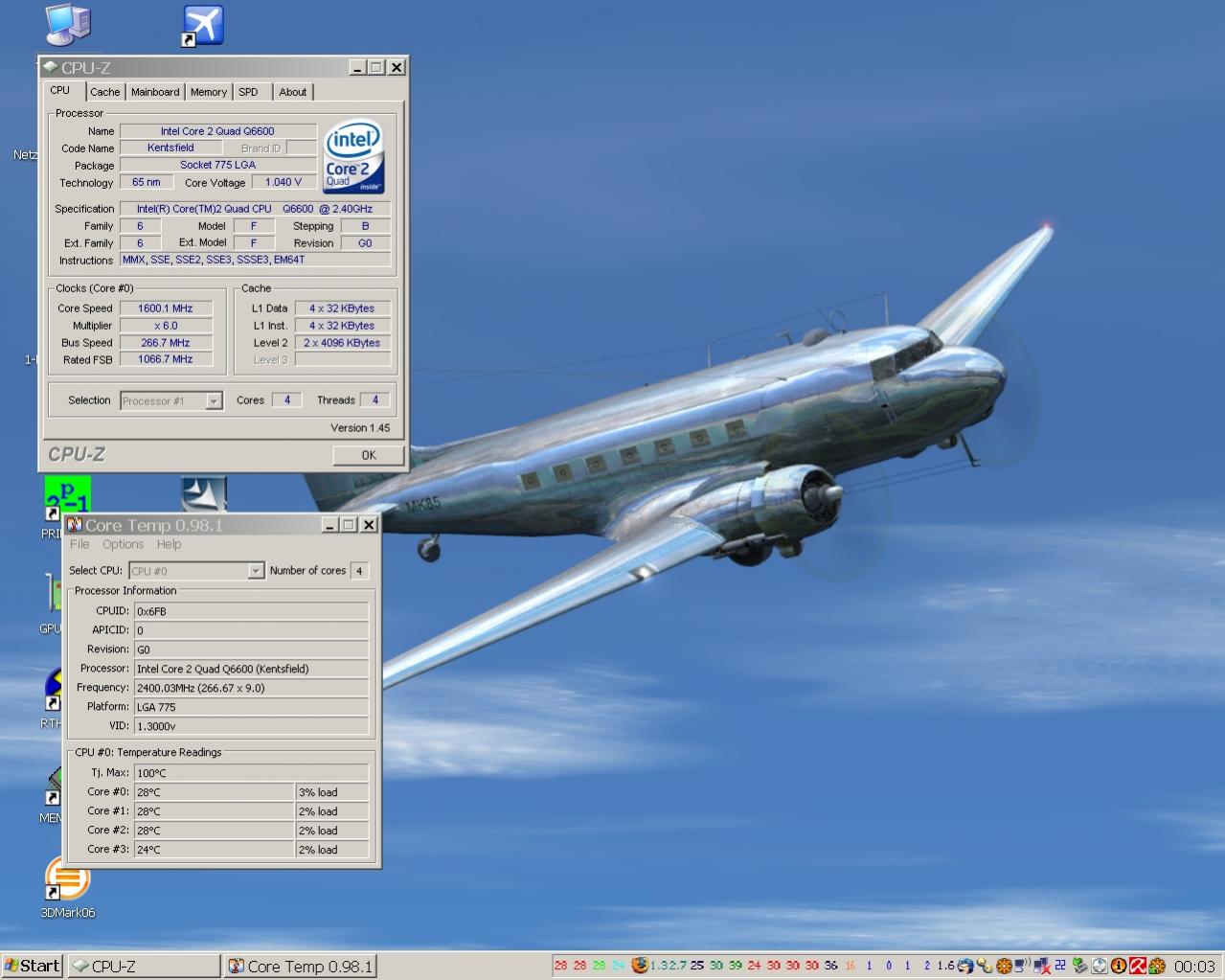The image size is (1225, 980).
Task: Open the Prime95 desktop shortcut
Action: (67, 498)
